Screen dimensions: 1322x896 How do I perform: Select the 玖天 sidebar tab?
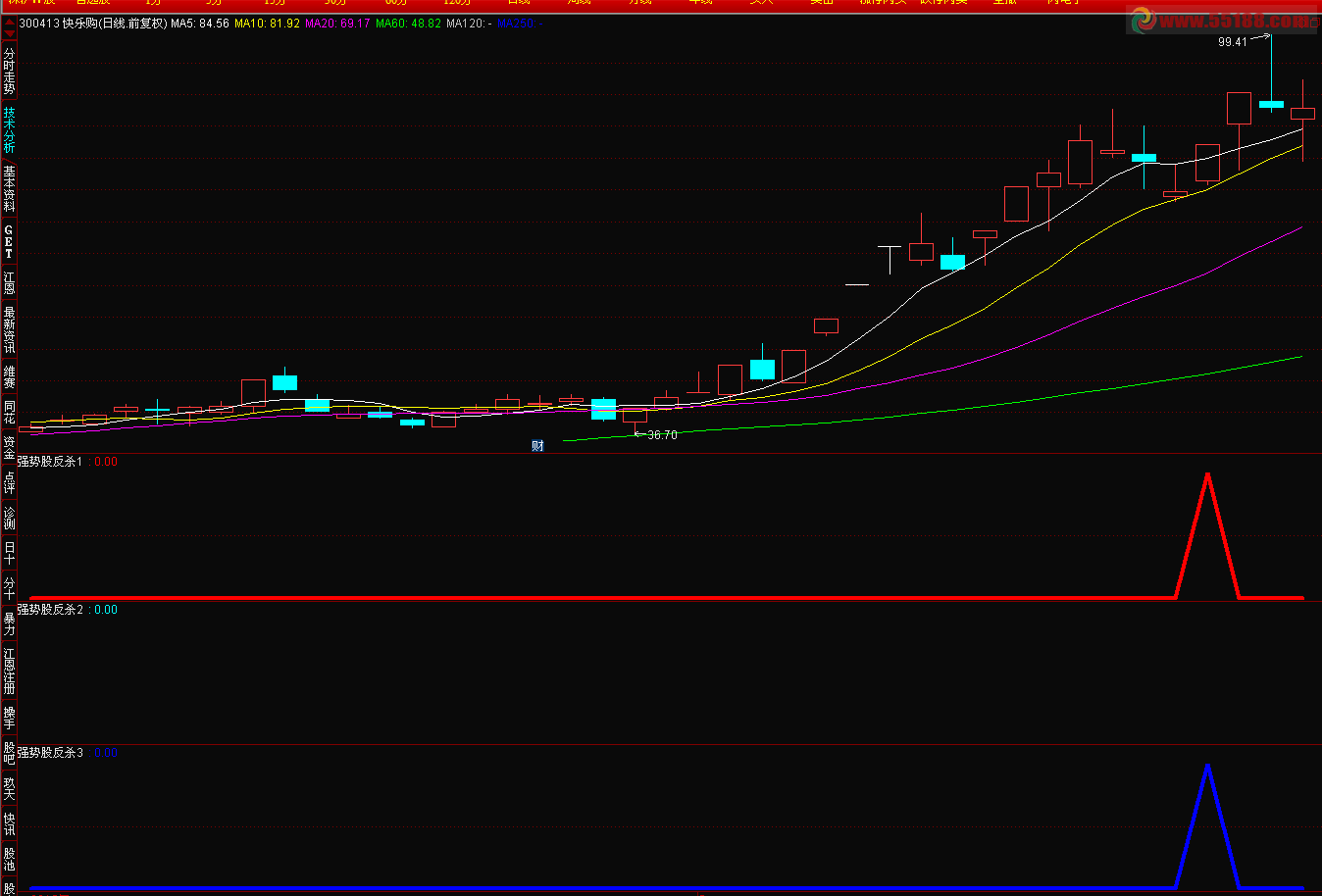(9, 788)
